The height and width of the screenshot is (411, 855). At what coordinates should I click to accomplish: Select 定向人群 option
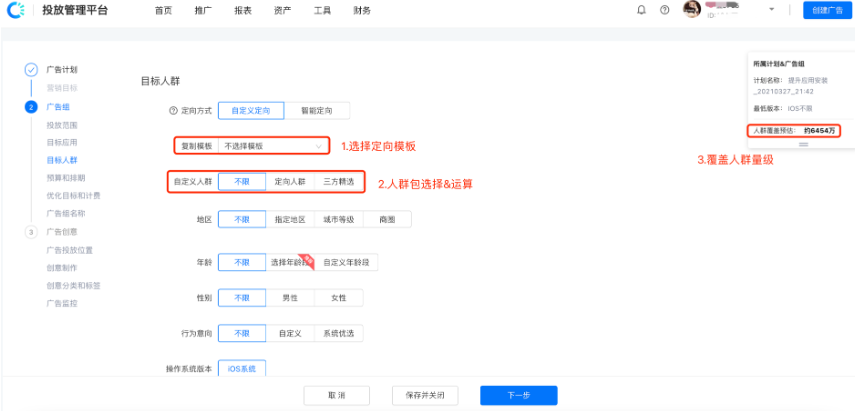pyautogui.click(x=290, y=182)
